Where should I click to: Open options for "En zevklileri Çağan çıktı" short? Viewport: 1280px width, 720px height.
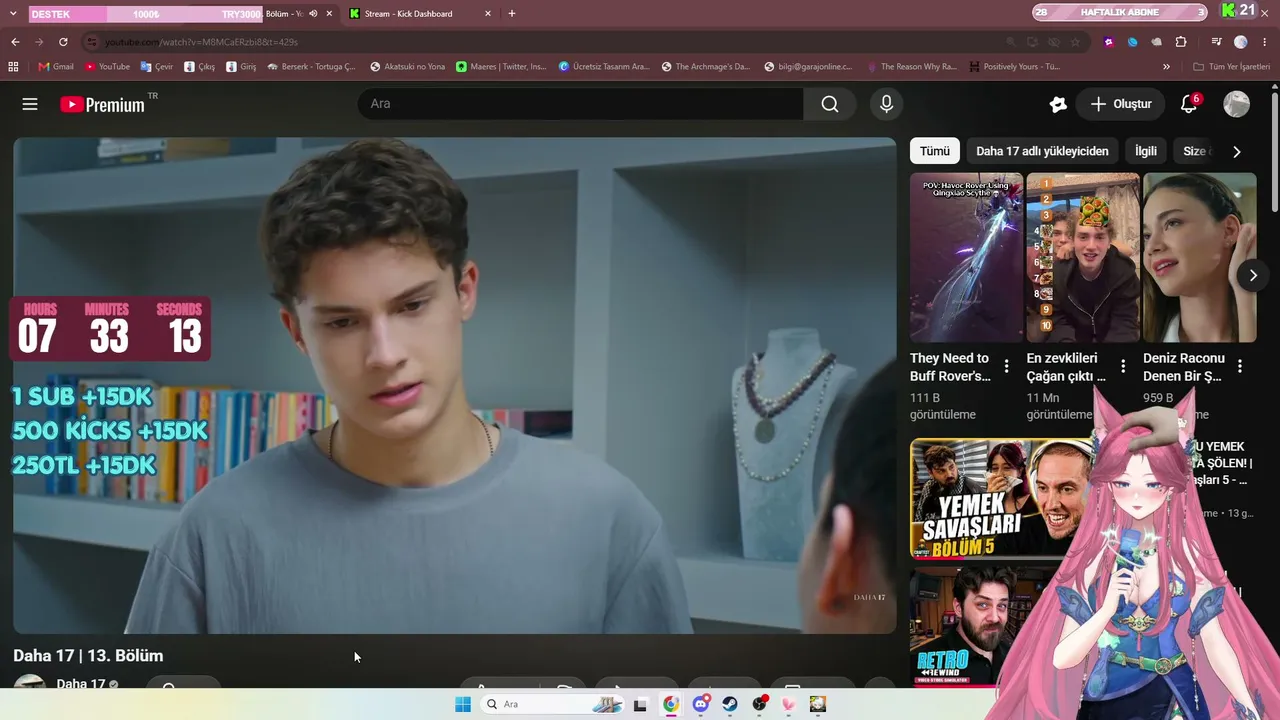pos(1123,366)
